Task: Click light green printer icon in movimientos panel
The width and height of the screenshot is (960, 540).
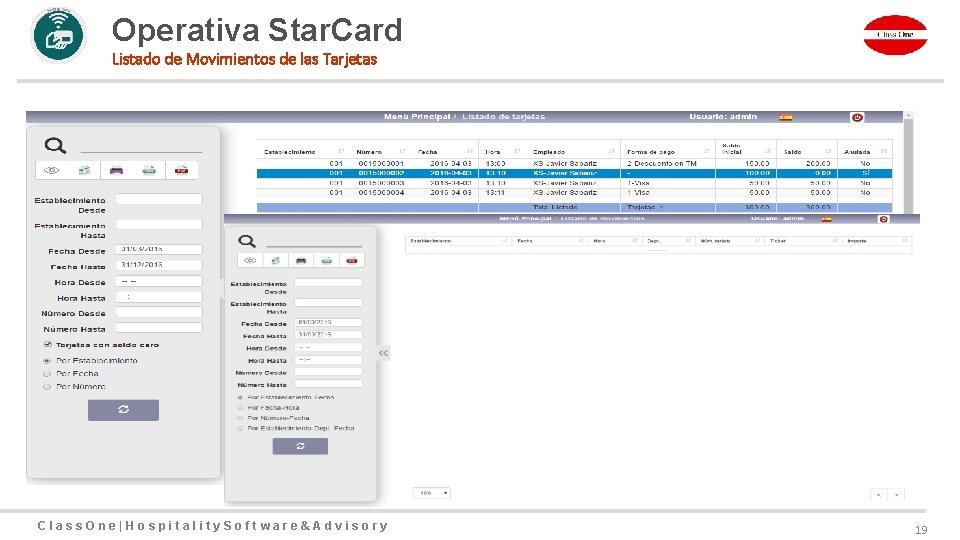Action: point(326,260)
